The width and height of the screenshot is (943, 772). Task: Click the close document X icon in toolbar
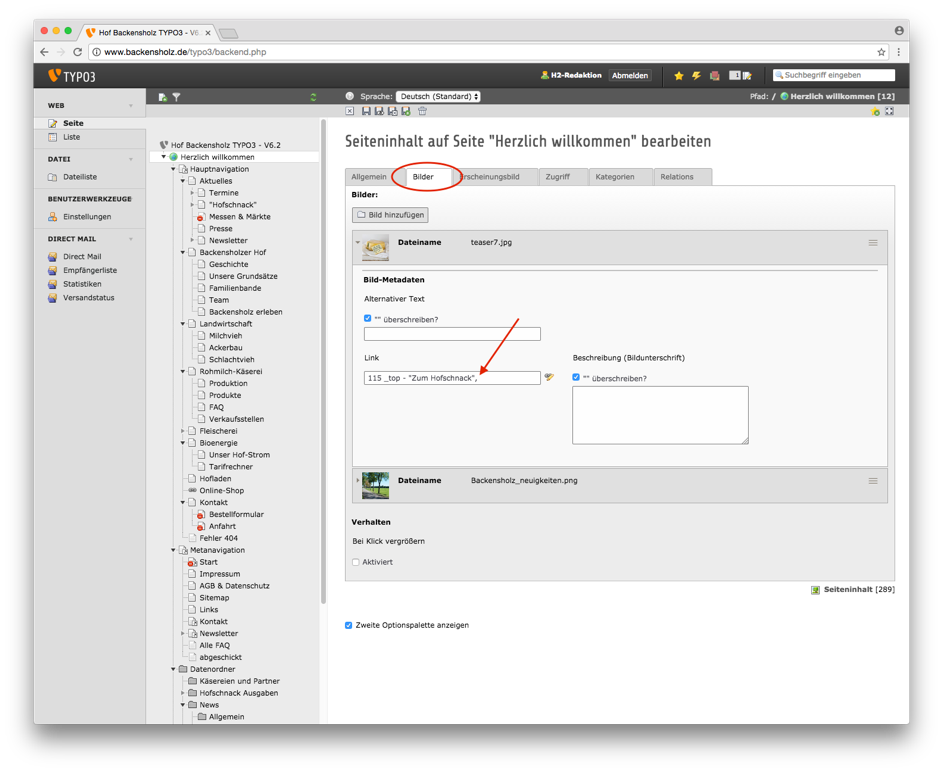coord(350,112)
